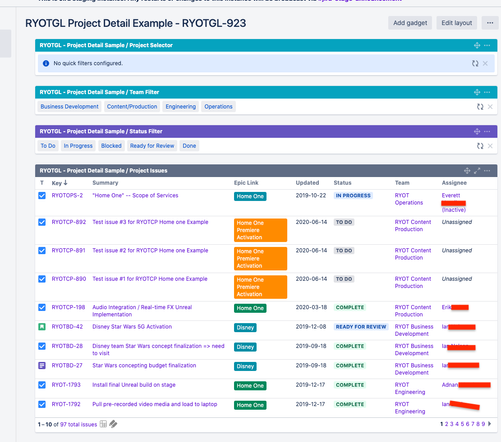The image size is (501, 442).
Task: Sort by the Updated column header
Action: pos(307,183)
